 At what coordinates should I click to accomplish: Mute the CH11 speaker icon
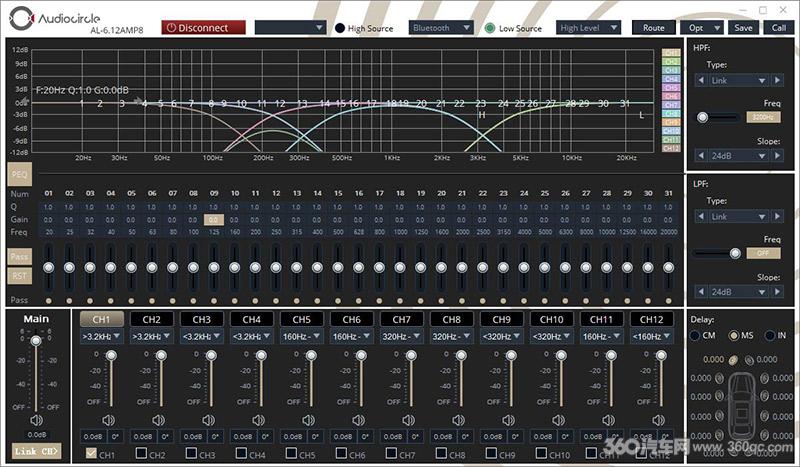(608, 420)
